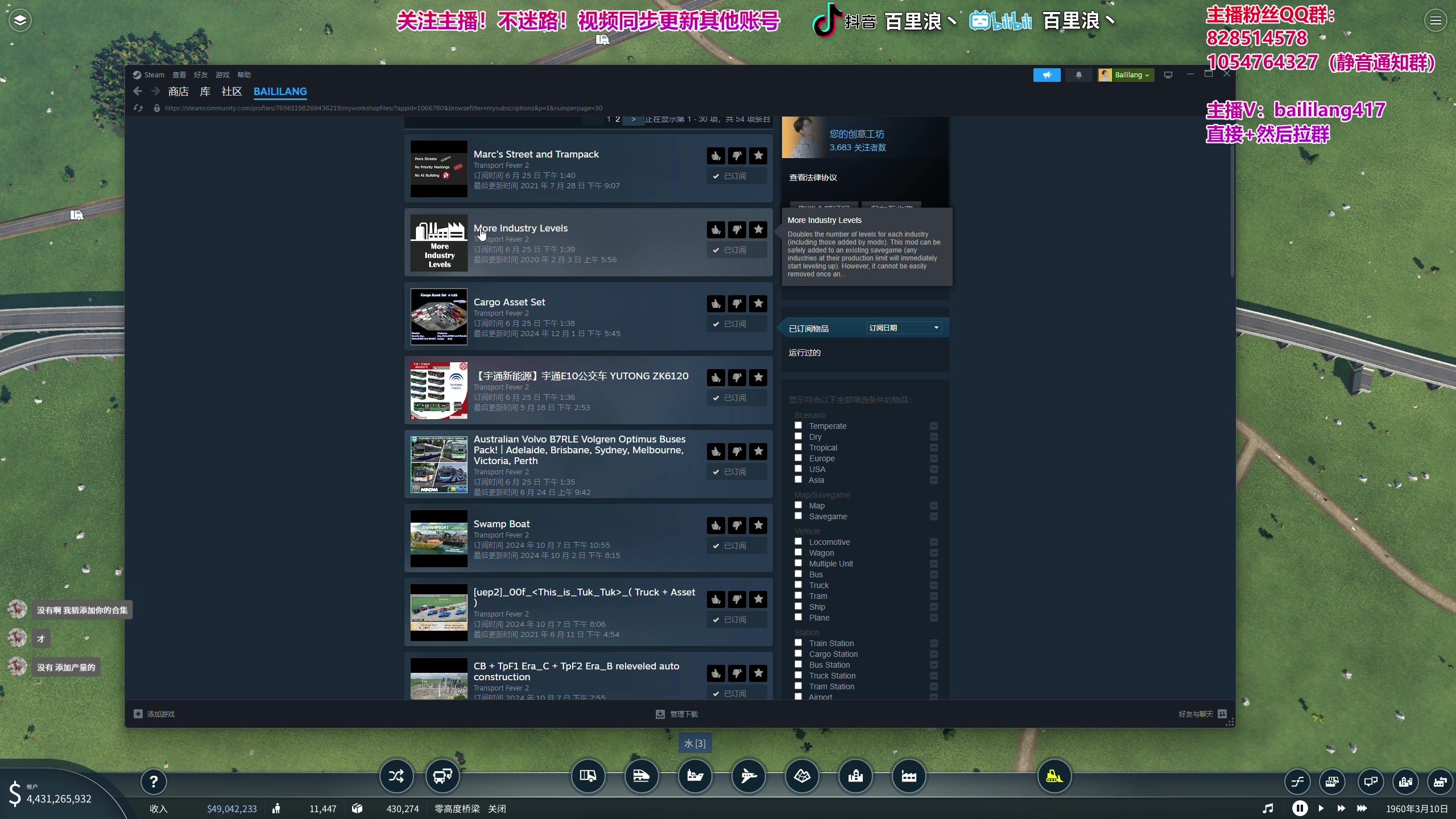
Task: Thumbs down Australian Volvo B7RLE pack
Action: pyautogui.click(x=737, y=451)
